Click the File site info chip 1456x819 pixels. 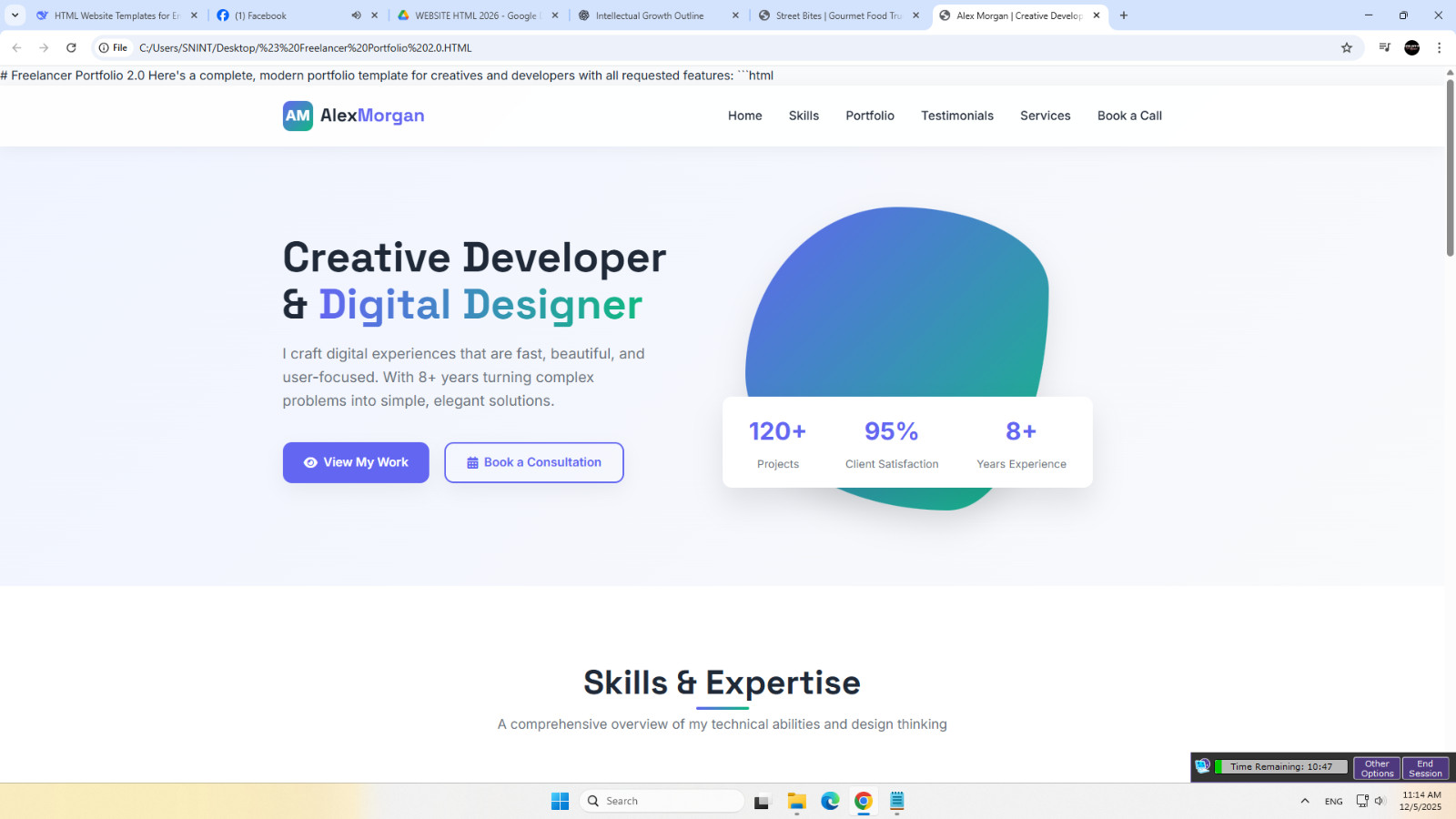point(113,47)
